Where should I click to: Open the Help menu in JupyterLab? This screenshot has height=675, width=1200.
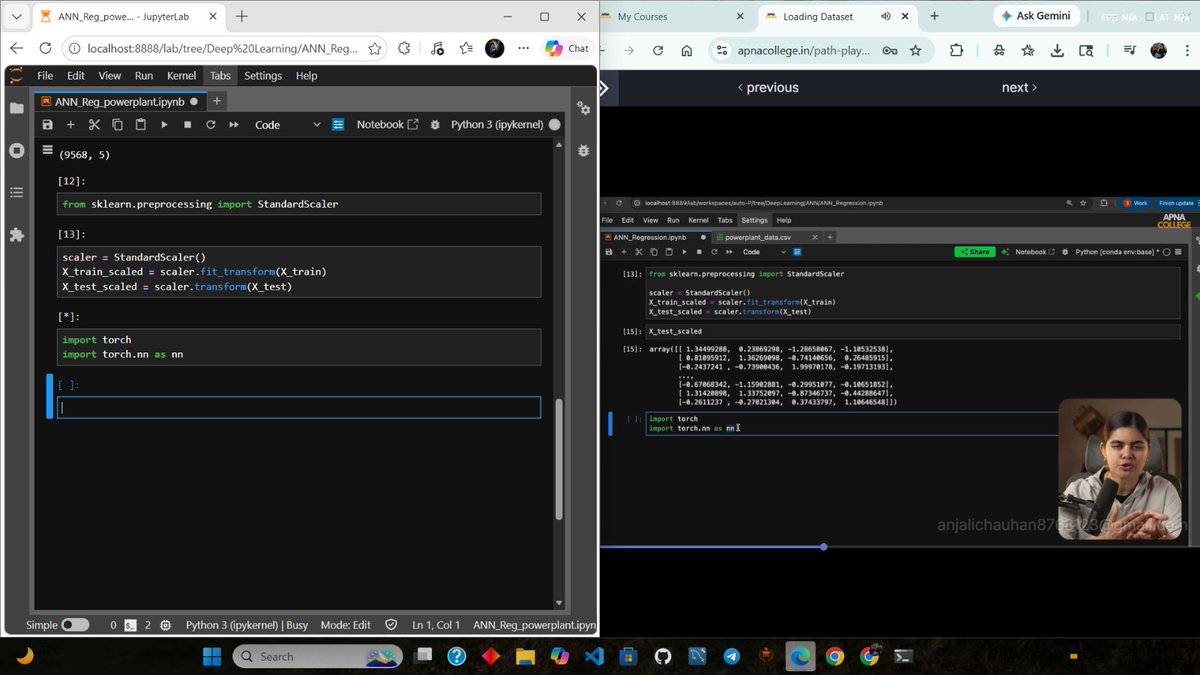[306, 76]
